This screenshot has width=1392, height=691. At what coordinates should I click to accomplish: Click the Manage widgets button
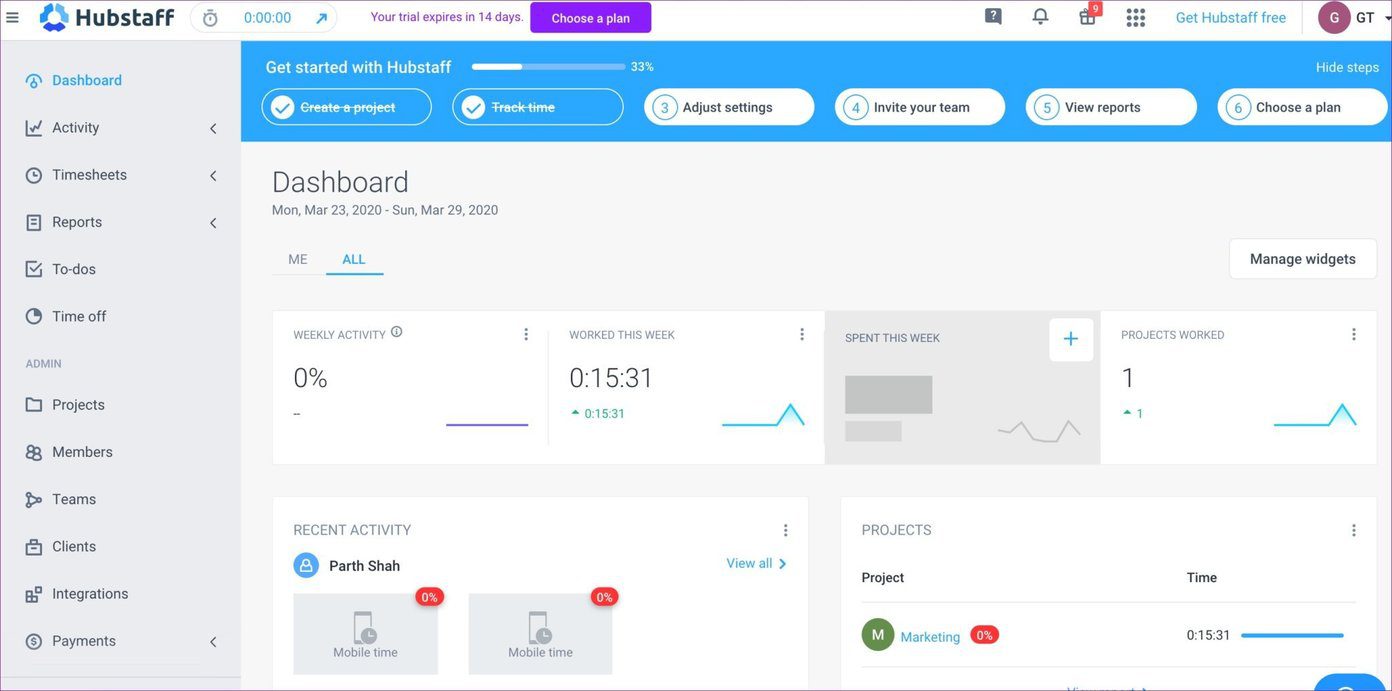(x=1303, y=259)
